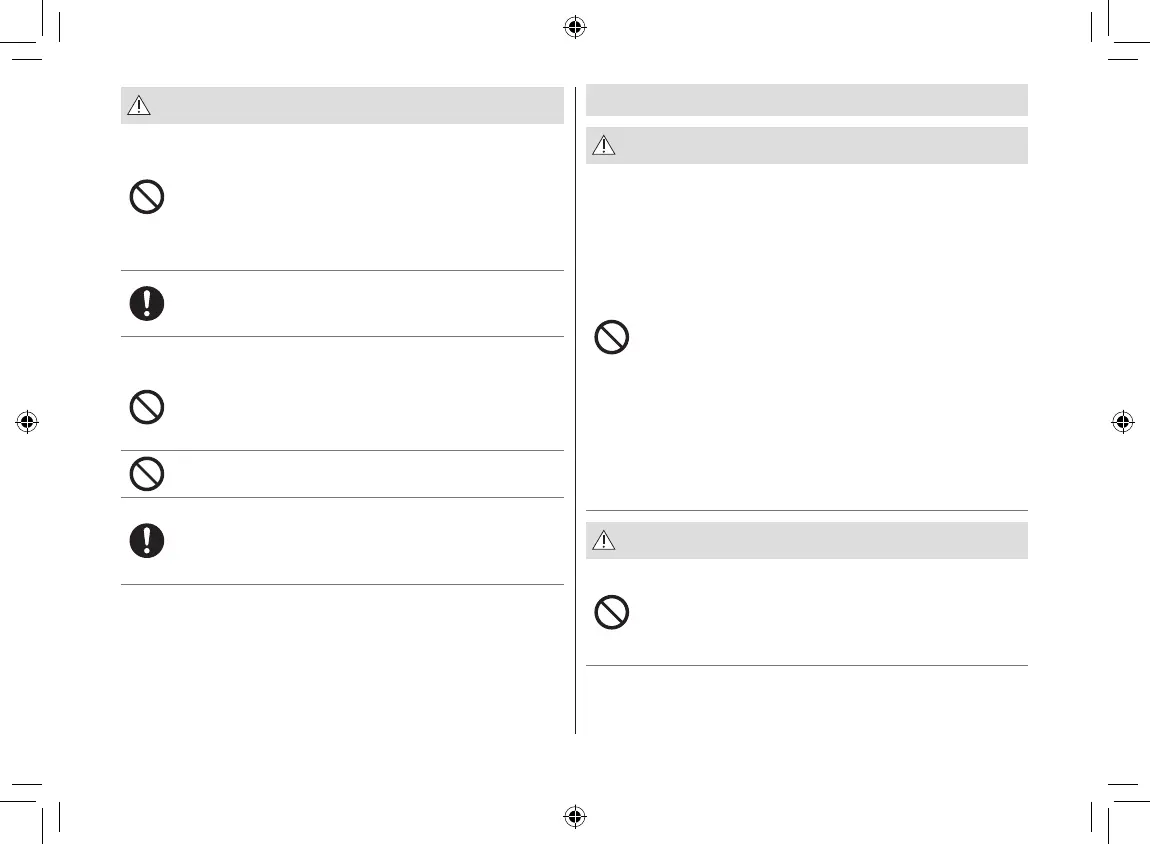Click the first prohibition icon in the left column
Image resolution: width=1150 pixels, height=844 pixels.
(147, 197)
